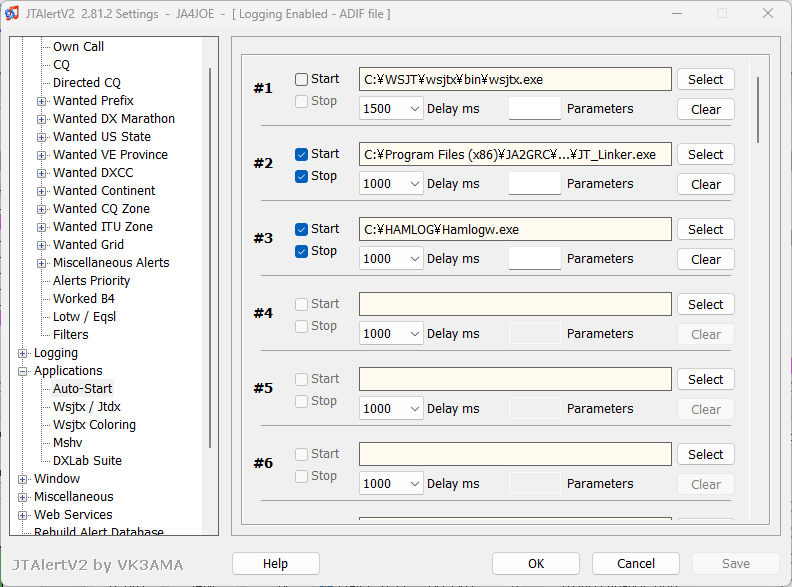Click the settings tree vertical scrollbar
This screenshot has height=587, width=792.
tap(210, 258)
